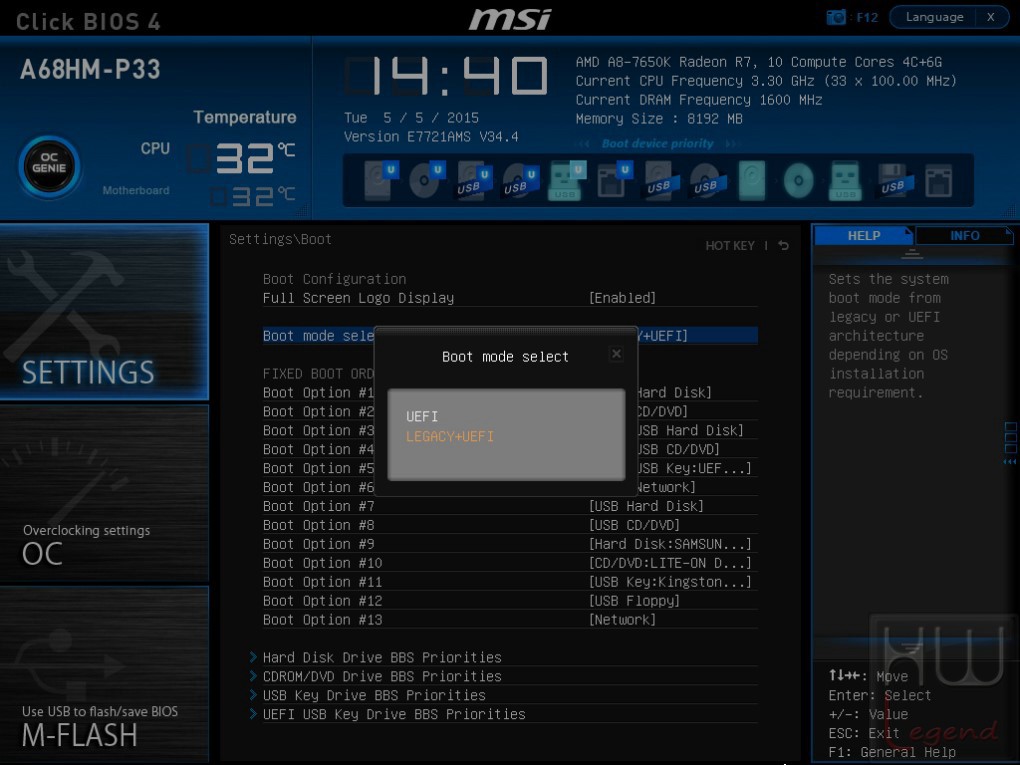Screen dimensions: 1020x765
Task: Select the Boot Option #3 row label
Action: [318, 430]
